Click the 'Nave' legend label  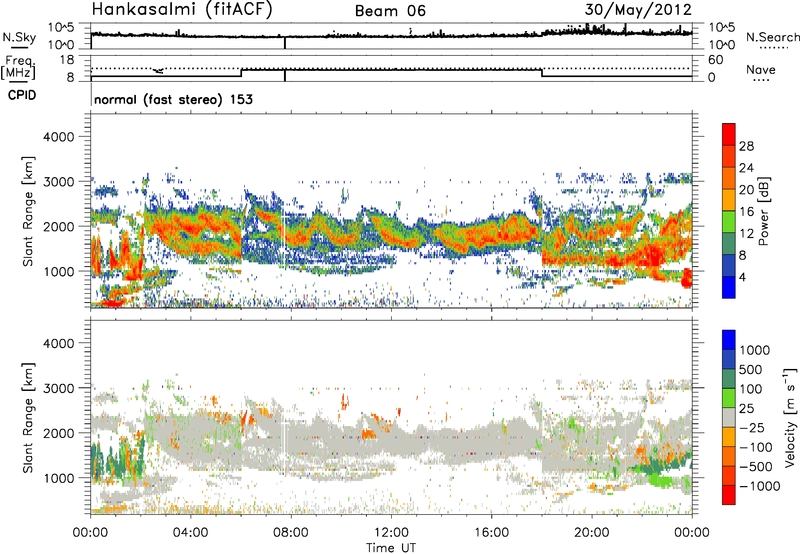pos(761,70)
